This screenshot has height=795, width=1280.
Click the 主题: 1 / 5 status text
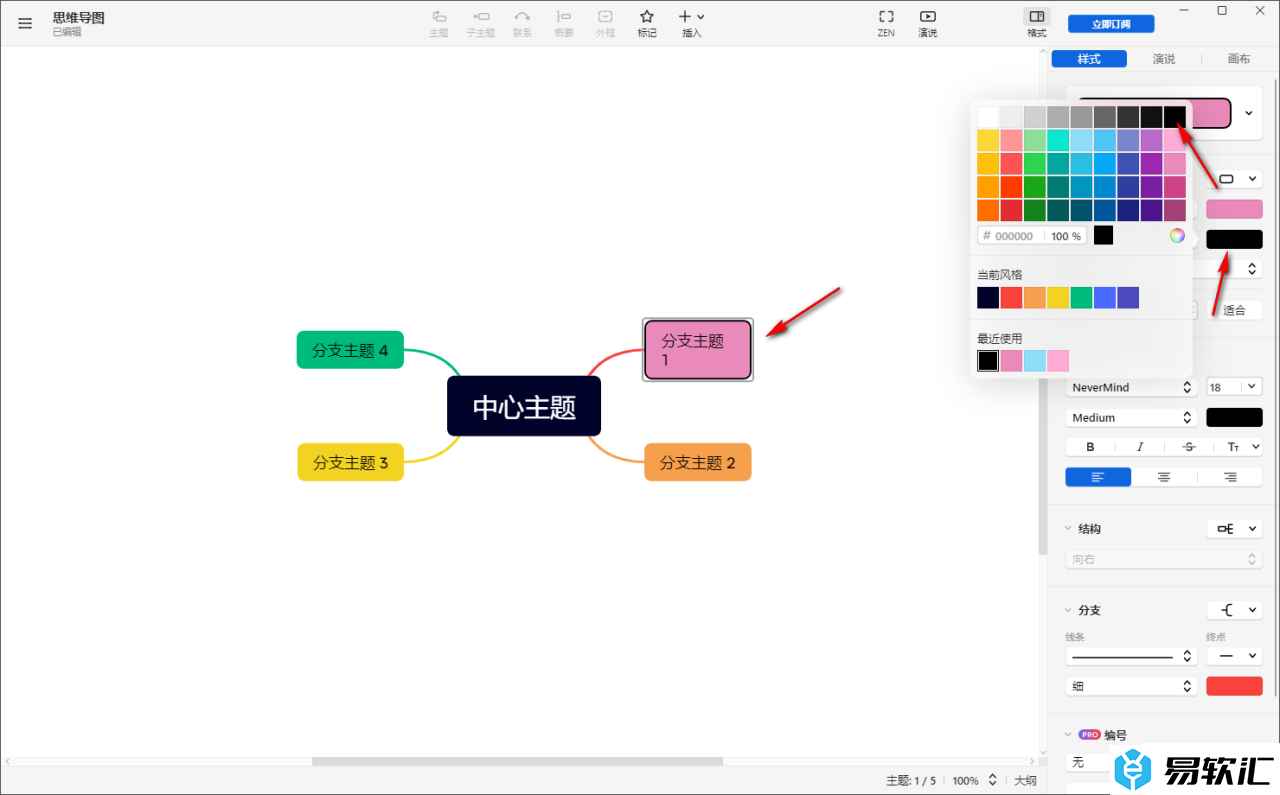click(911, 780)
